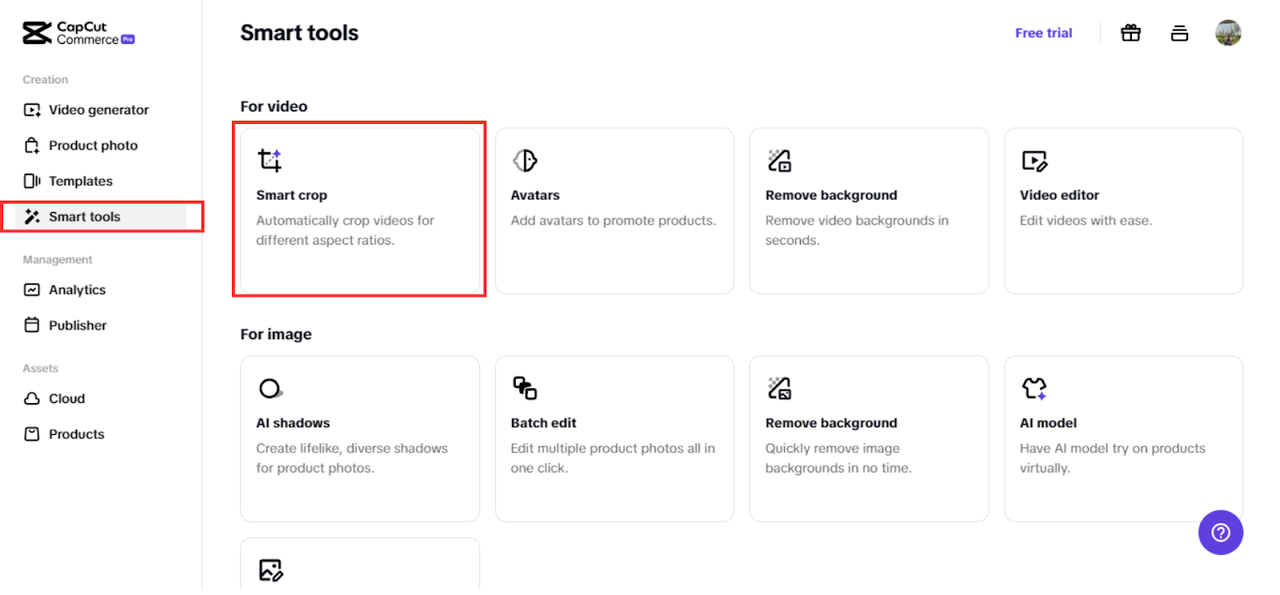Screen dimensions: 1280x595
Task: Click the Batch edit icon
Action: pyautogui.click(x=525, y=388)
